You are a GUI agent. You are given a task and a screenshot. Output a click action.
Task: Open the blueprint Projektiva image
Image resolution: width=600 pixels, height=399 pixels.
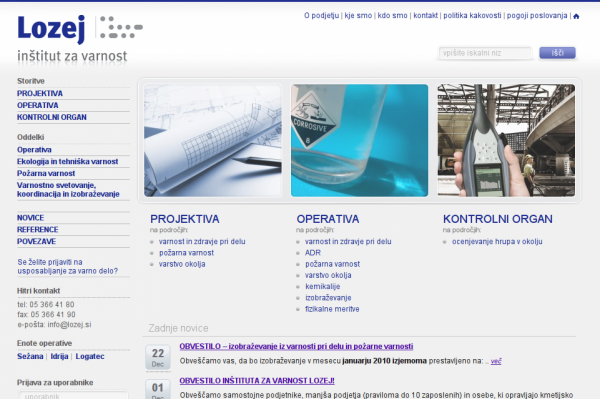(x=213, y=140)
